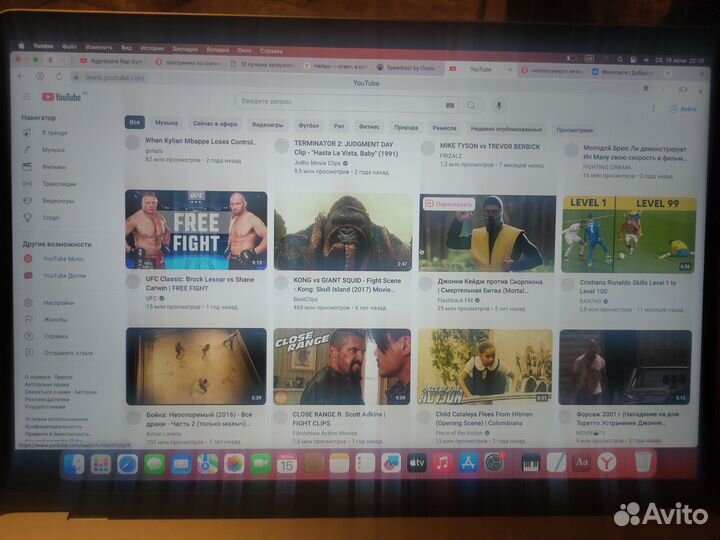This screenshot has width=720, height=540.
Task: Open the KONG vs GIANT SQUID thumbnail
Action: pyautogui.click(x=343, y=231)
